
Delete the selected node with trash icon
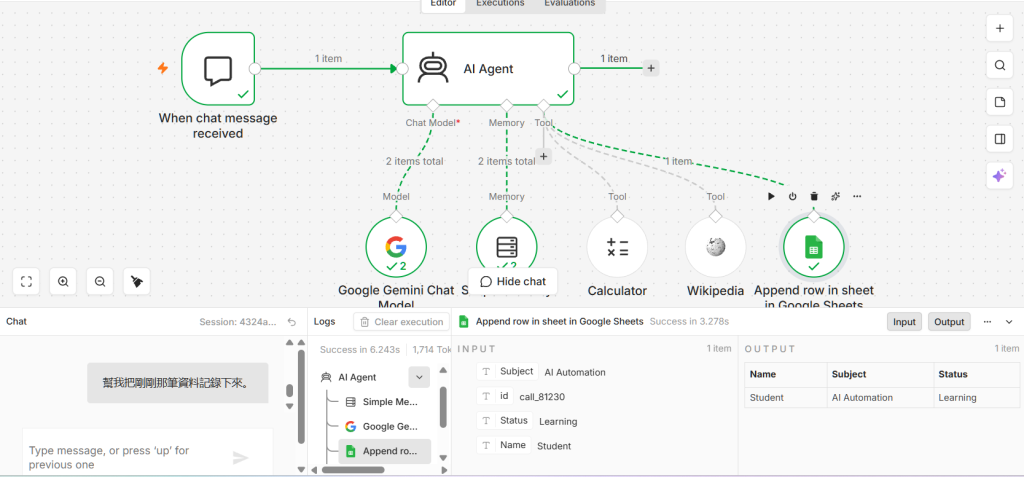[x=814, y=196]
